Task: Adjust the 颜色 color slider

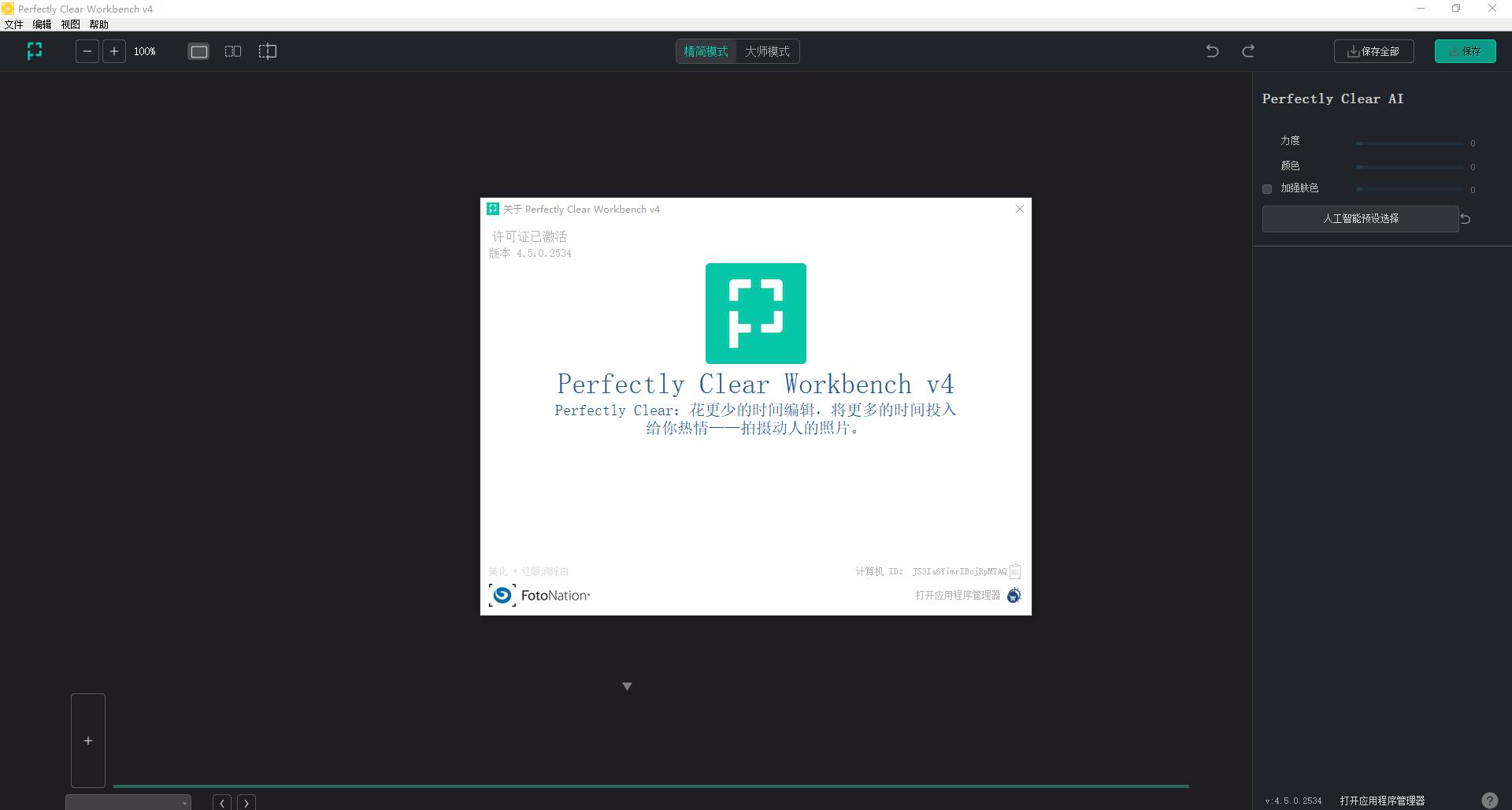Action: click(x=1410, y=167)
